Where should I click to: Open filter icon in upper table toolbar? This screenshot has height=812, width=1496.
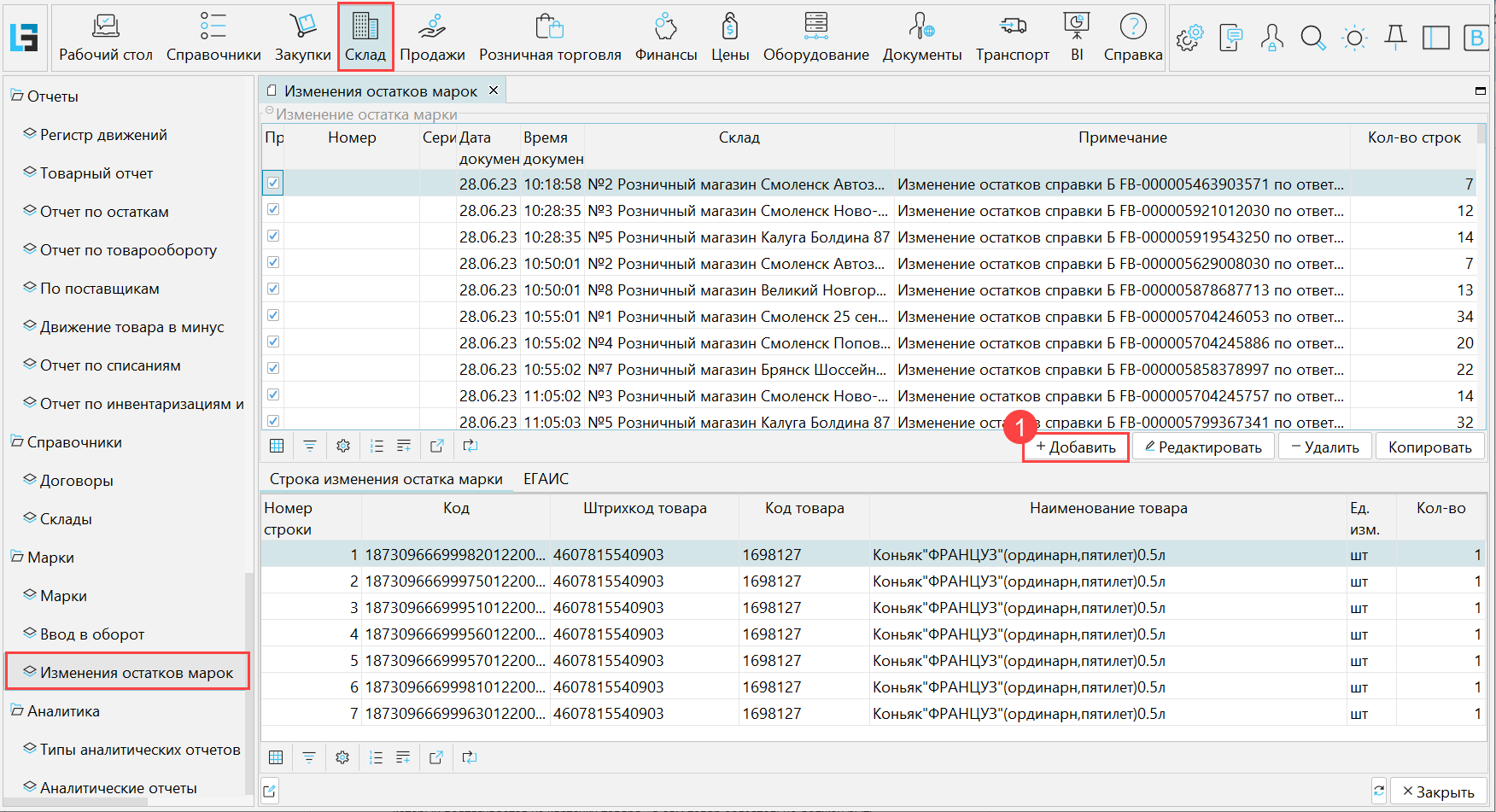point(310,446)
